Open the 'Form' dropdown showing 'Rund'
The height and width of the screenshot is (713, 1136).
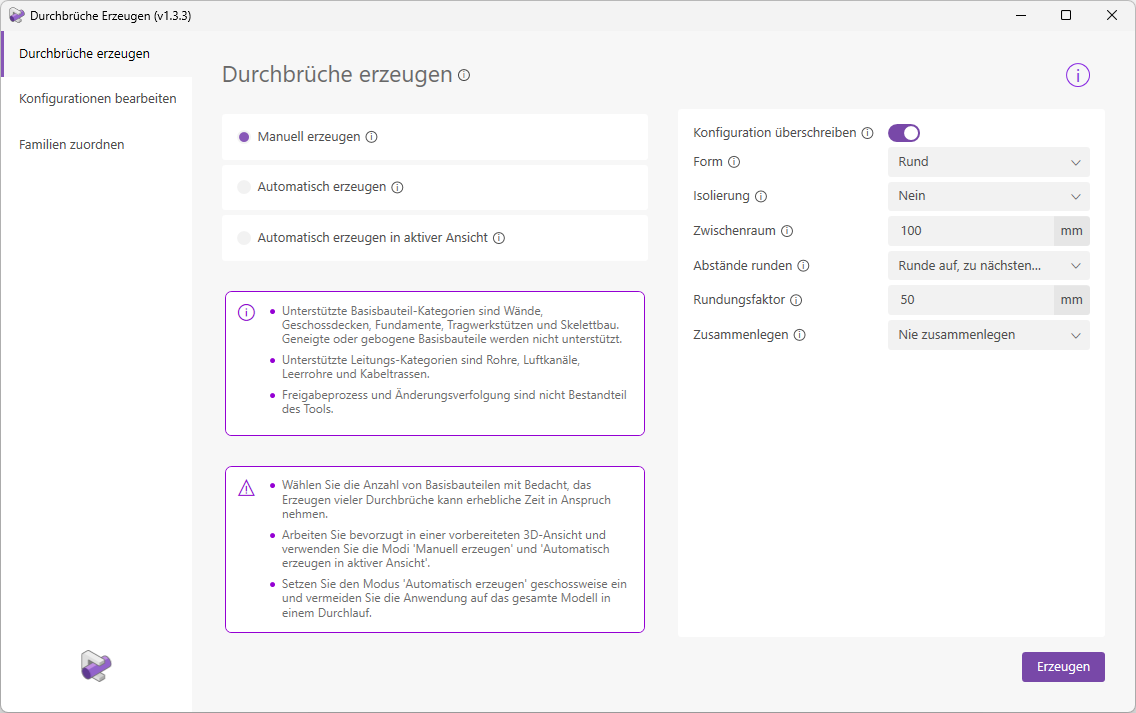[988, 161]
